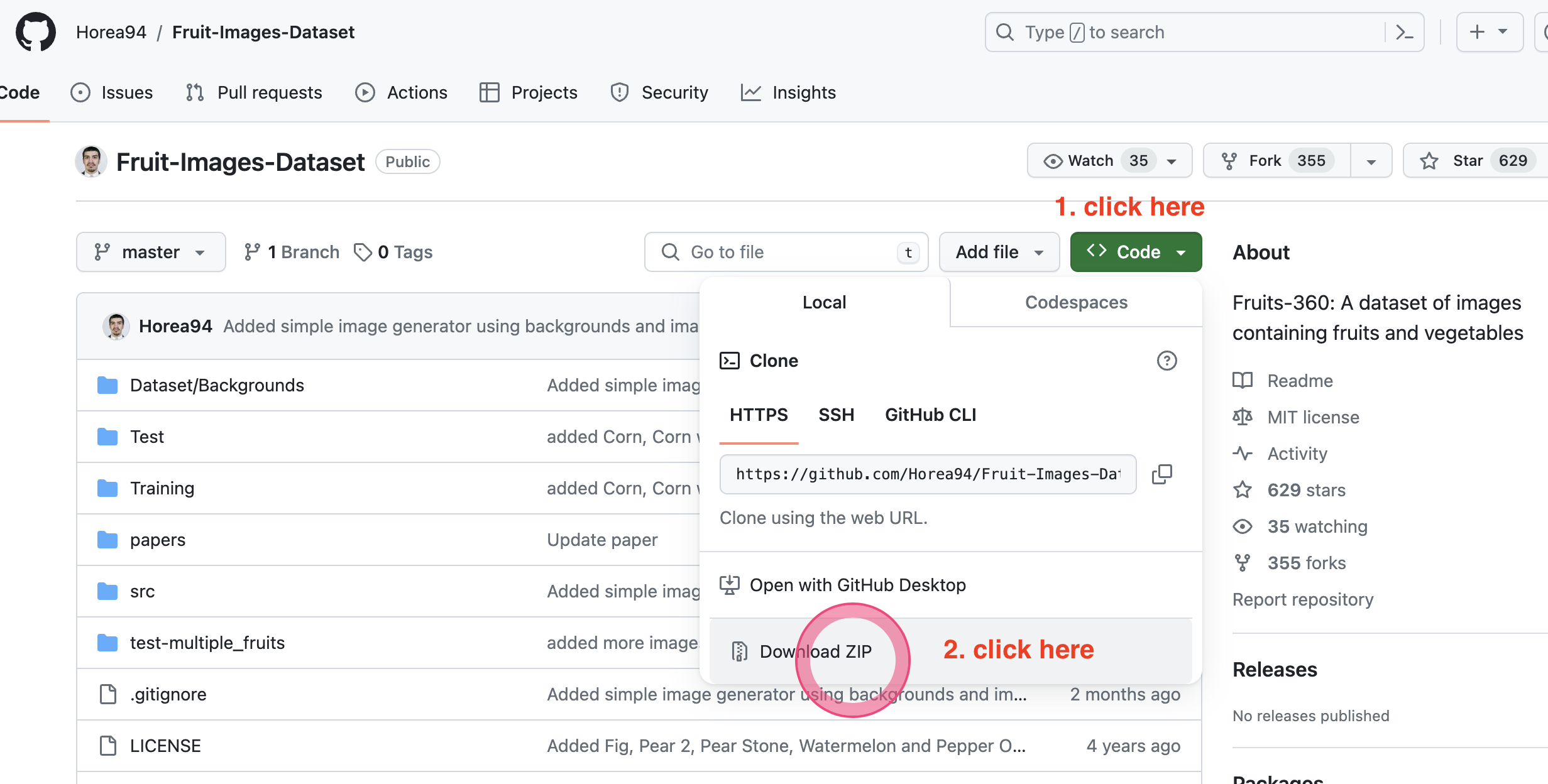1548x784 pixels.
Task: Copy the HTTPS clone URL
Action: tap(1161, 474)
